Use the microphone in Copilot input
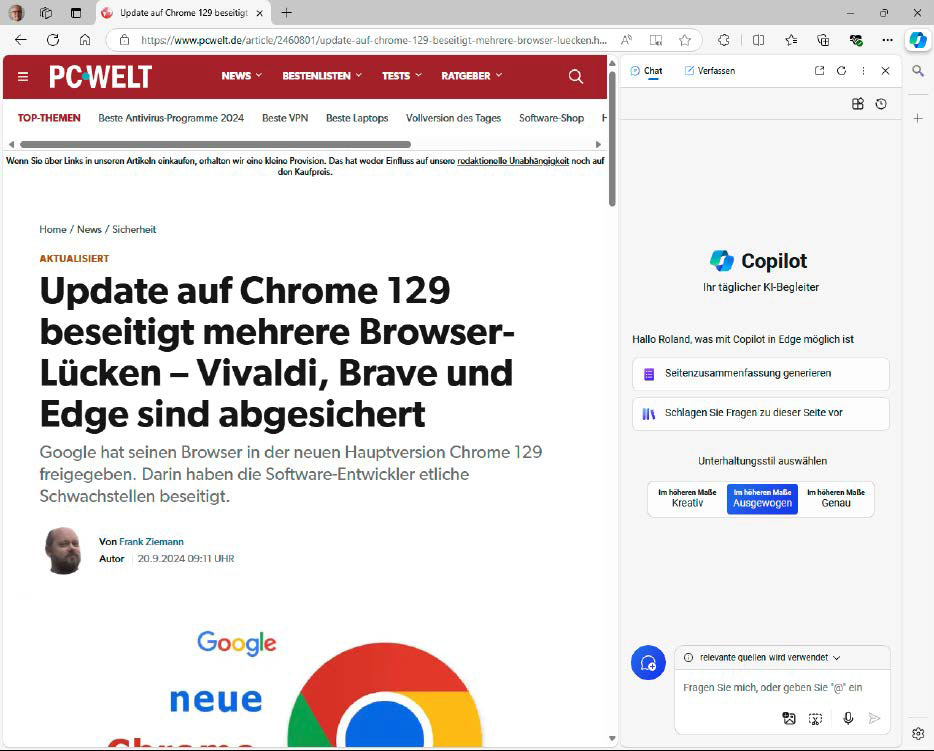 (x=848, y=718)
